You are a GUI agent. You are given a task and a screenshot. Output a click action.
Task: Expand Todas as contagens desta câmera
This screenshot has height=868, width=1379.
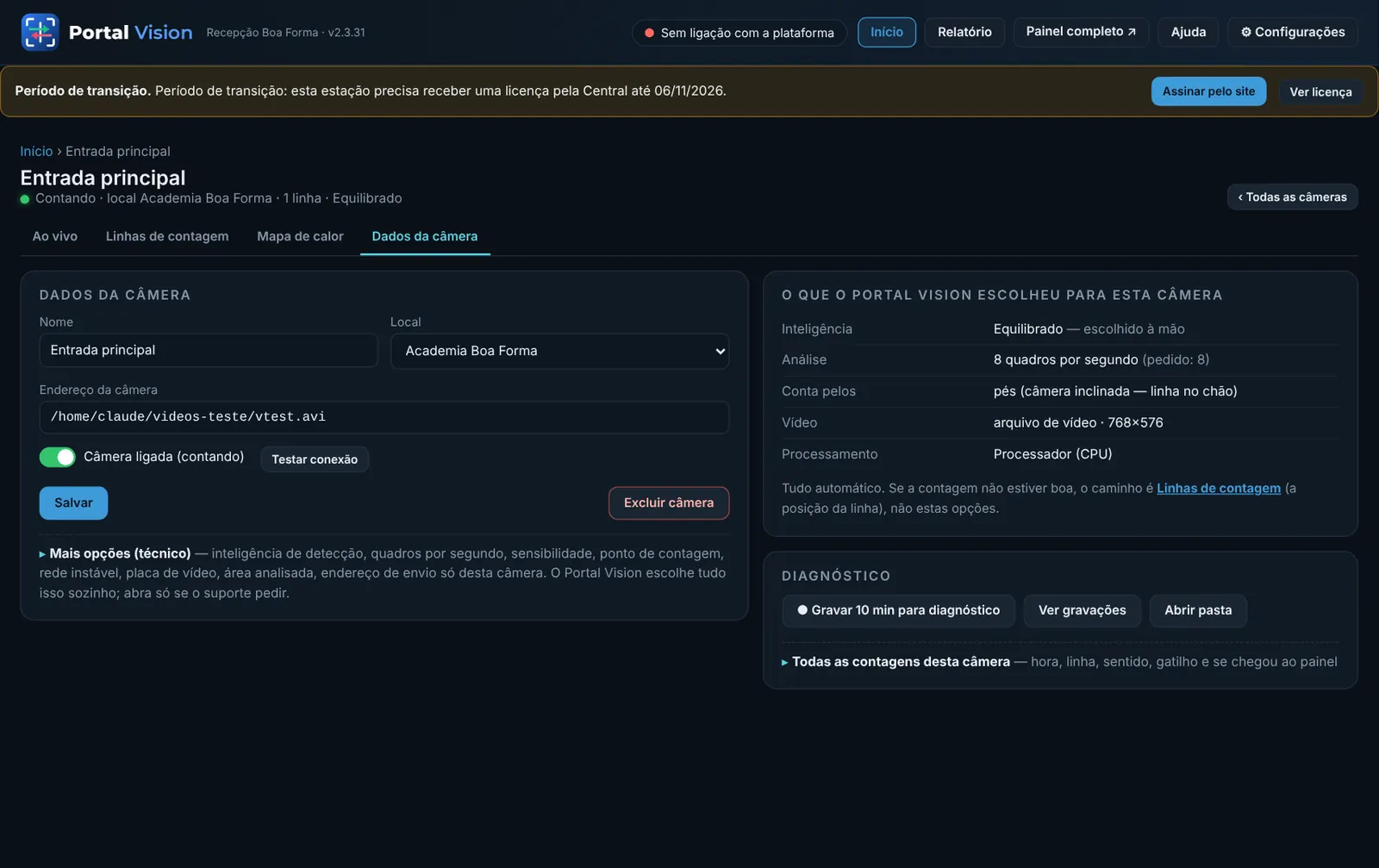tap(896, 662)
